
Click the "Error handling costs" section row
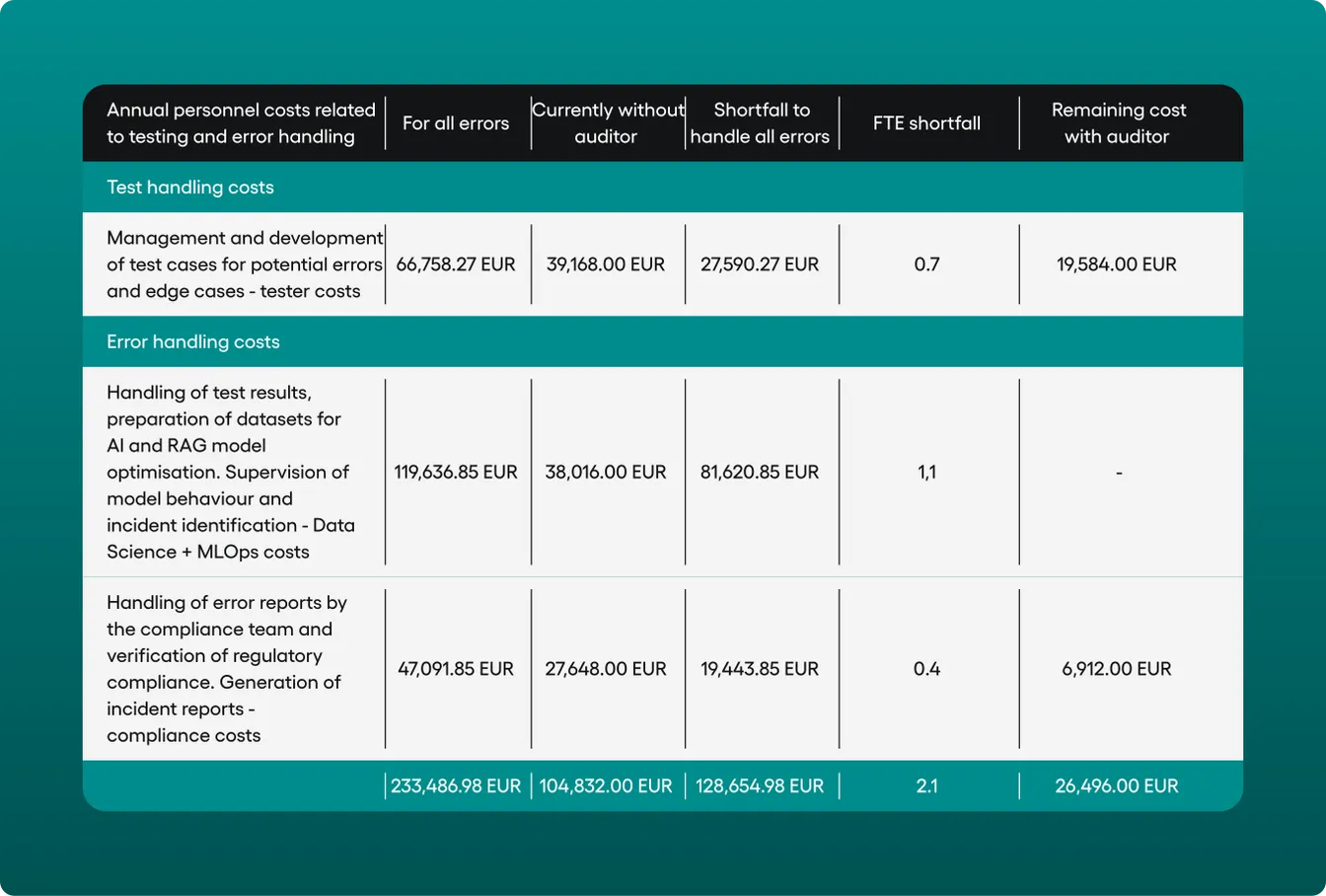click(x=663, y=342)
